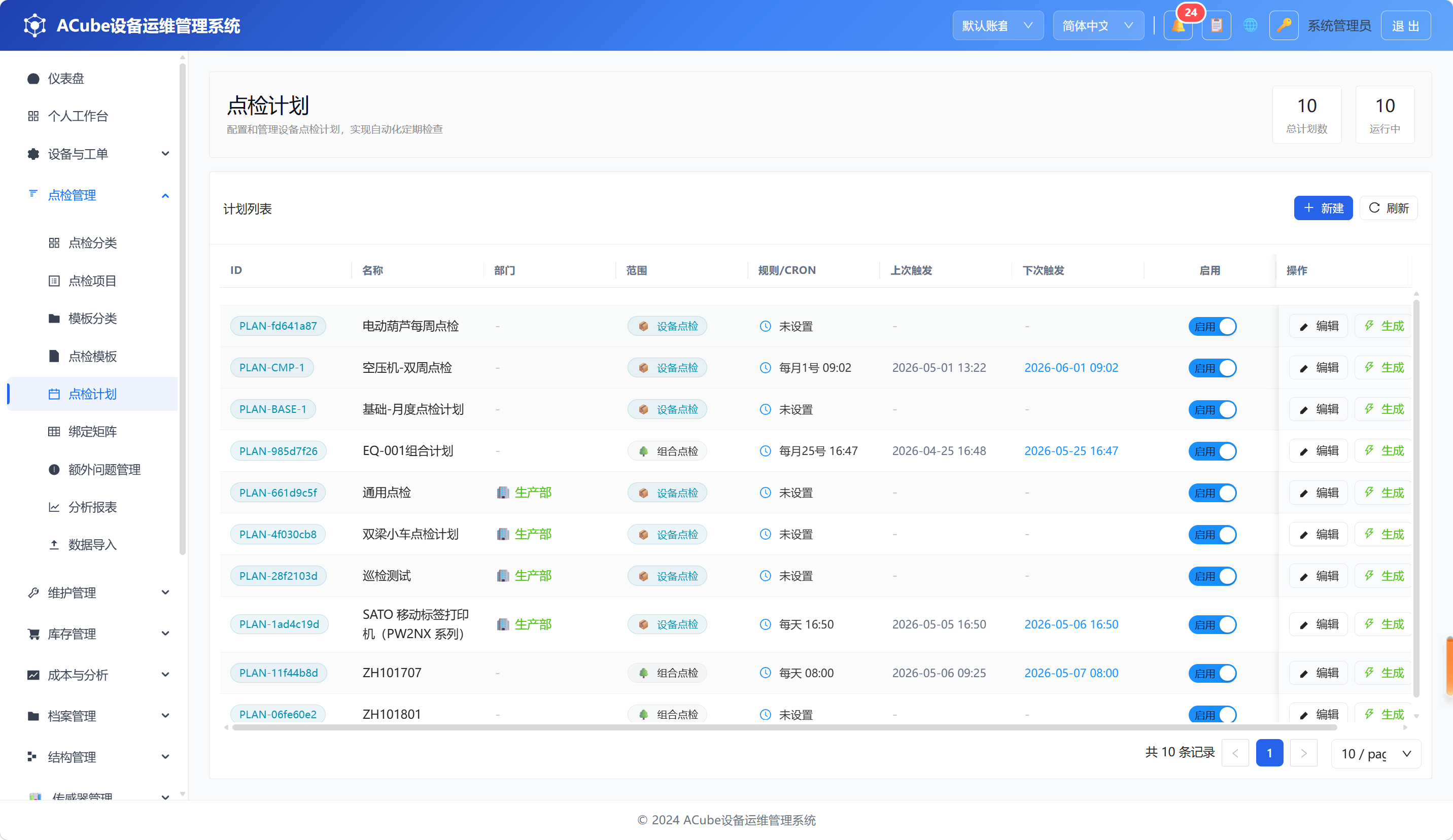
Task: Click 编辑 for SATO 移动标签打印机 plan
Action: click(x=1319, y=624)
